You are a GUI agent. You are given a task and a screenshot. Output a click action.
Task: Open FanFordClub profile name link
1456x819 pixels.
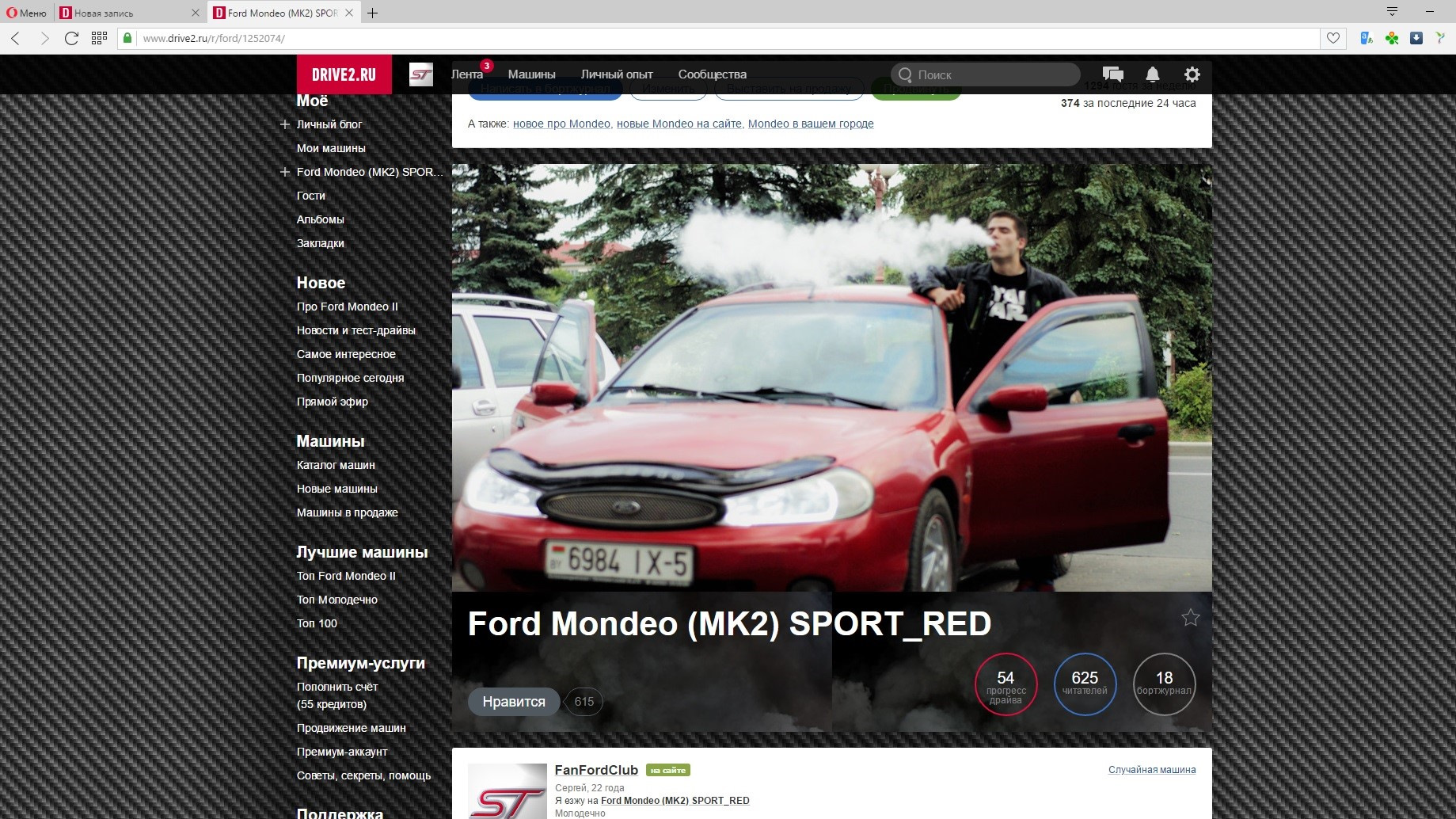point(596,770)
